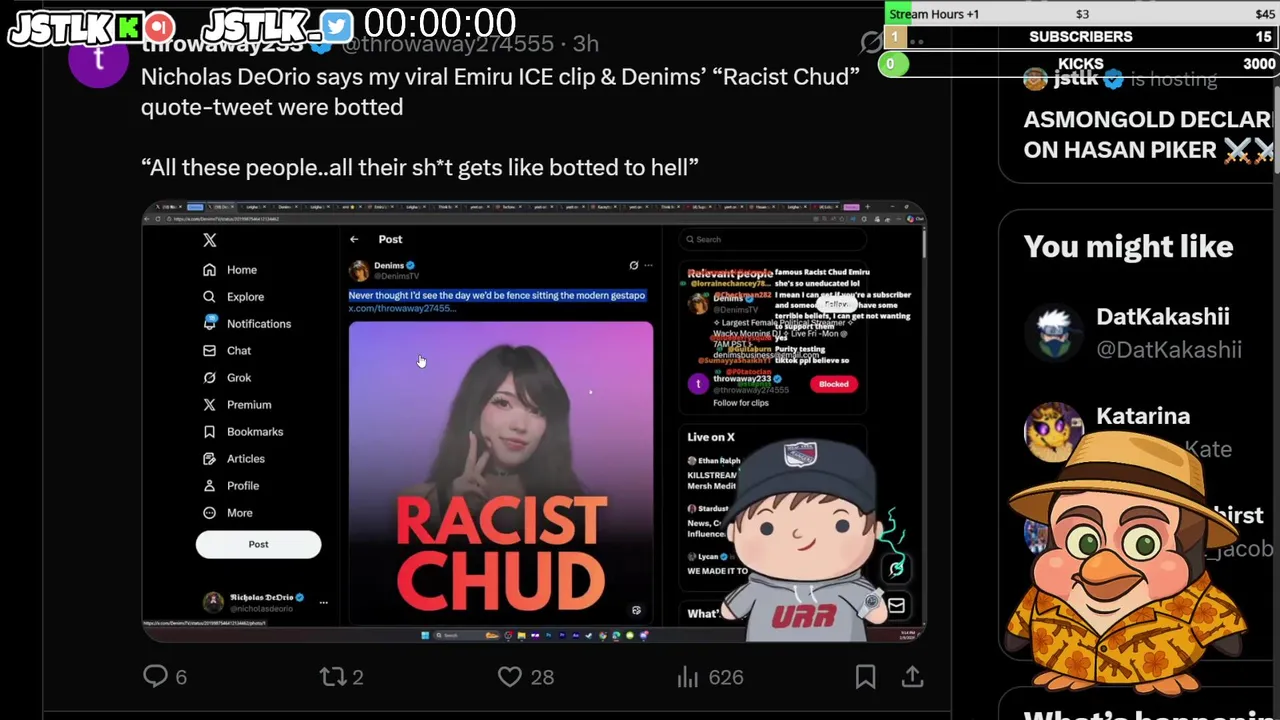Click the red Blocked button
1280x720 pixels.
(834, 384)
